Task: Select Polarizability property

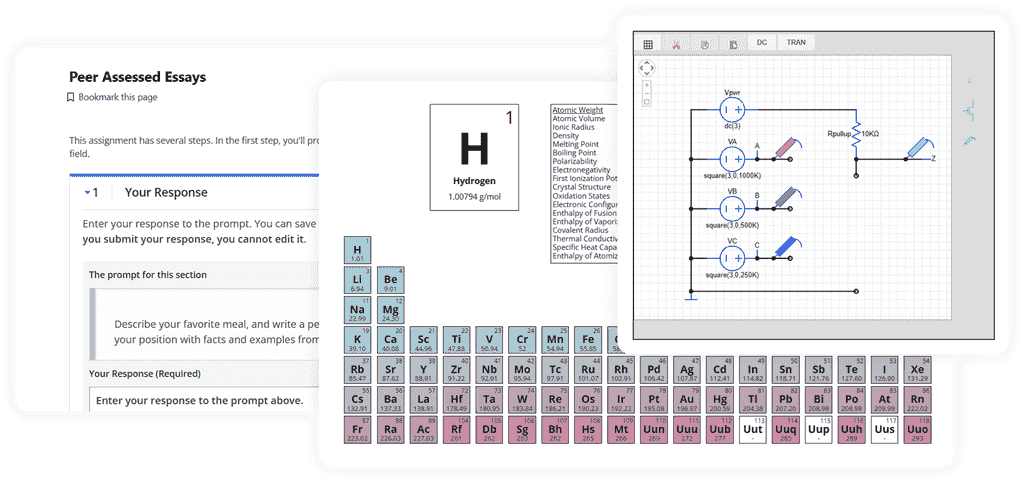Action: [575, 161]
